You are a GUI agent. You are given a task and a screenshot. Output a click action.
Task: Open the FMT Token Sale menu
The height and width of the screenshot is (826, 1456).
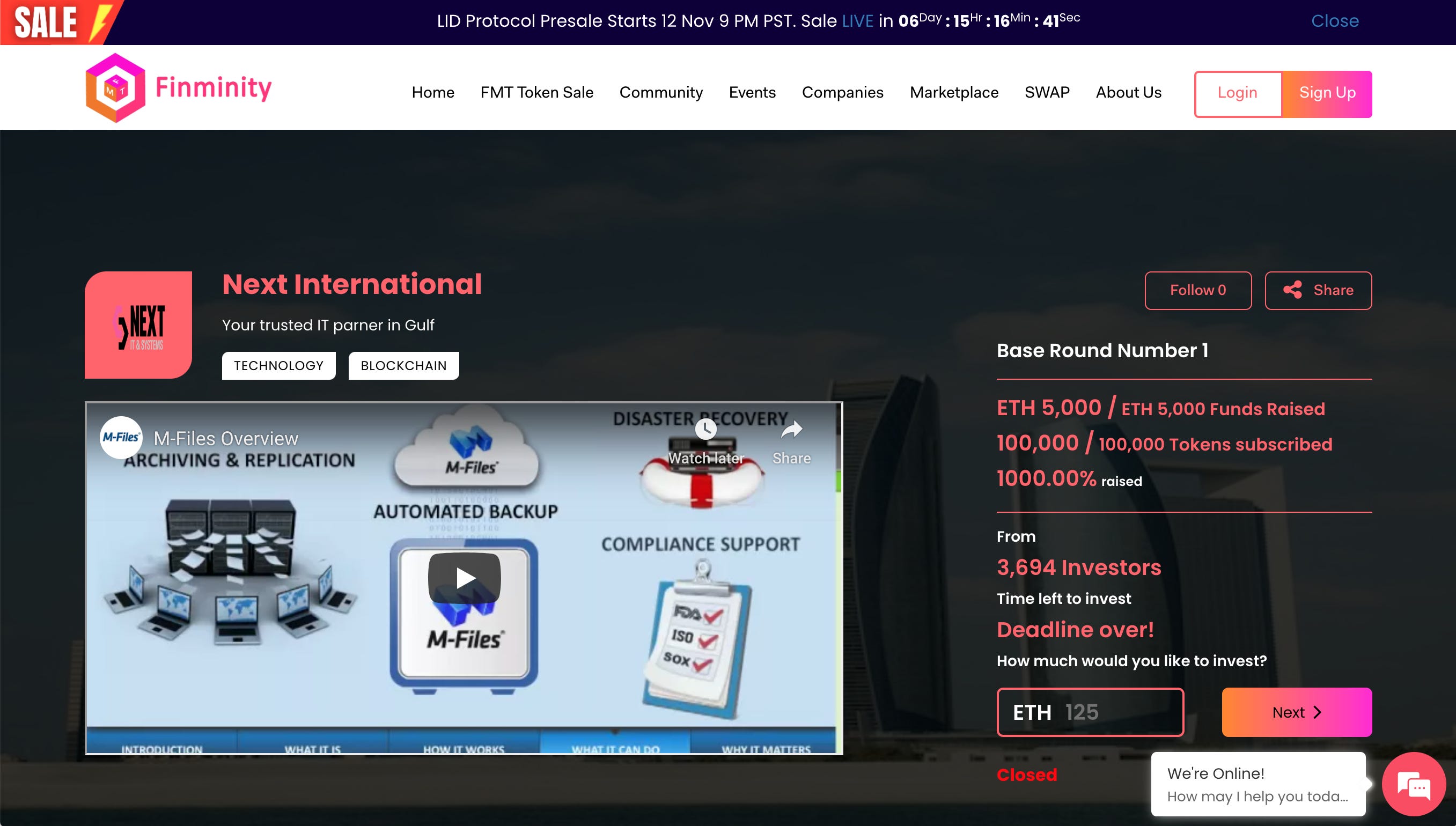pyautogui.click(x=536, y=92)
